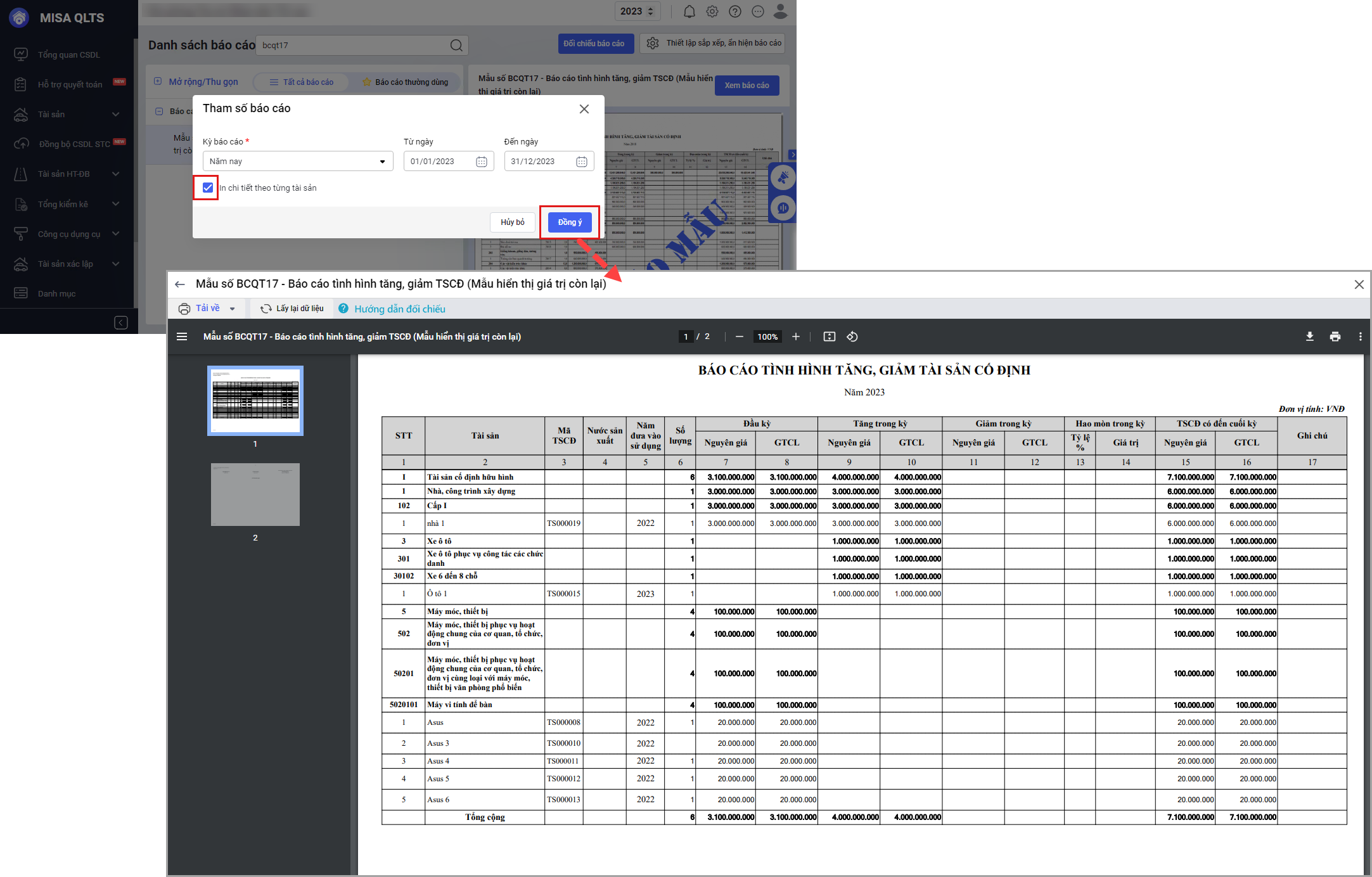The image size is (1372, 877).
Task: Zoom out the PDF with minus icon
Action: pos(739,336)
